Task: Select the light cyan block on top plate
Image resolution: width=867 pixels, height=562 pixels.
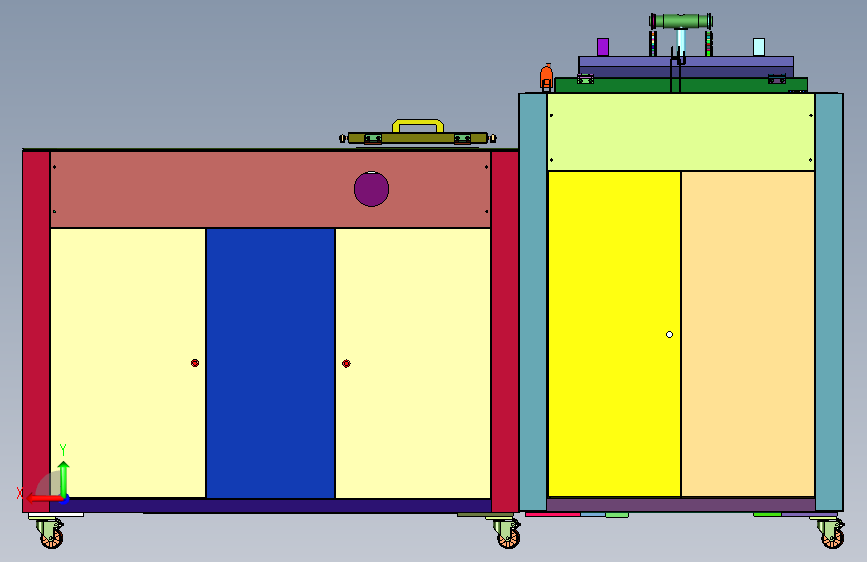Action: [759, 47]
